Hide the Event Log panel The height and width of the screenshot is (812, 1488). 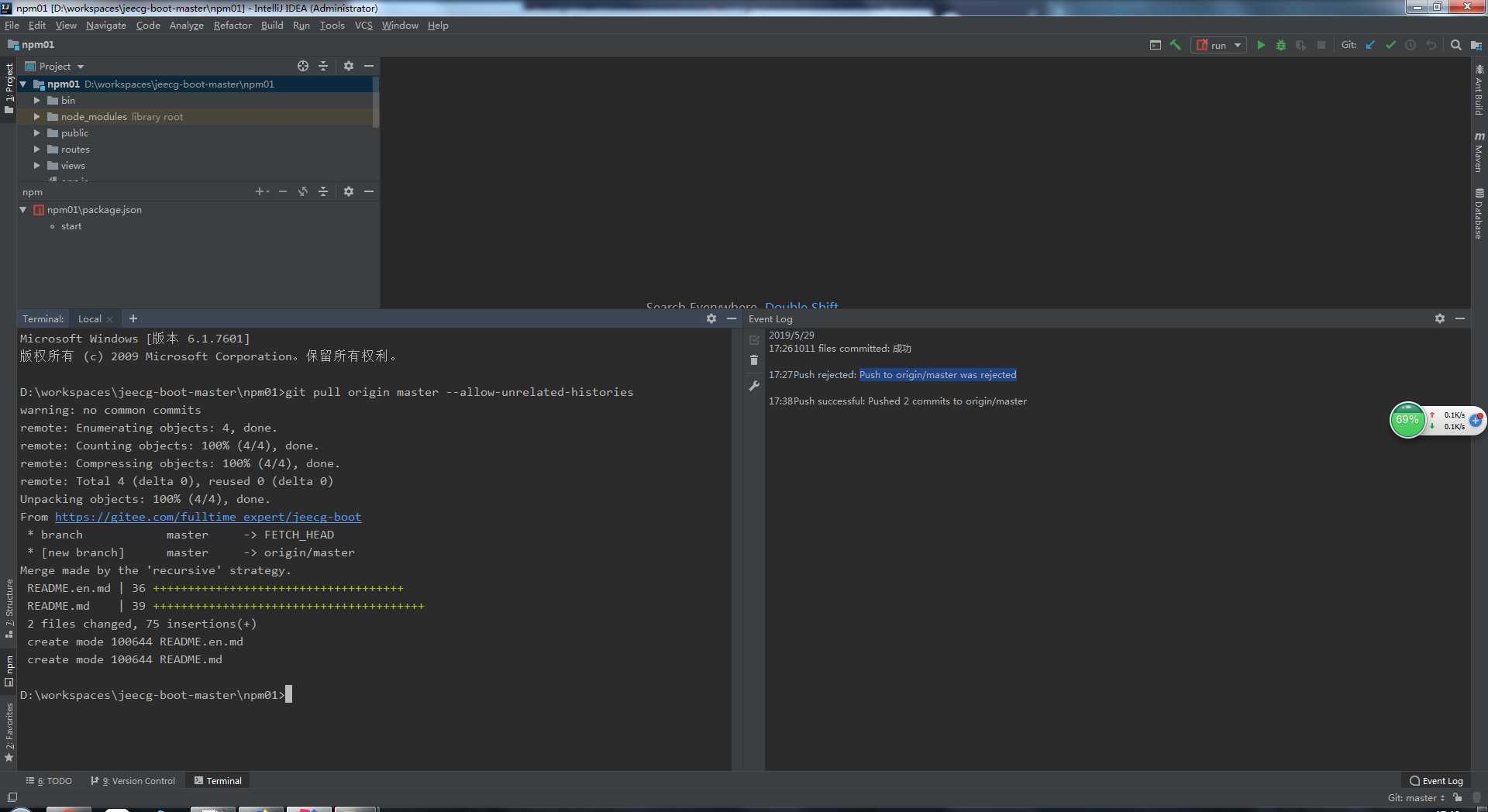click(x=1460, y=318)
